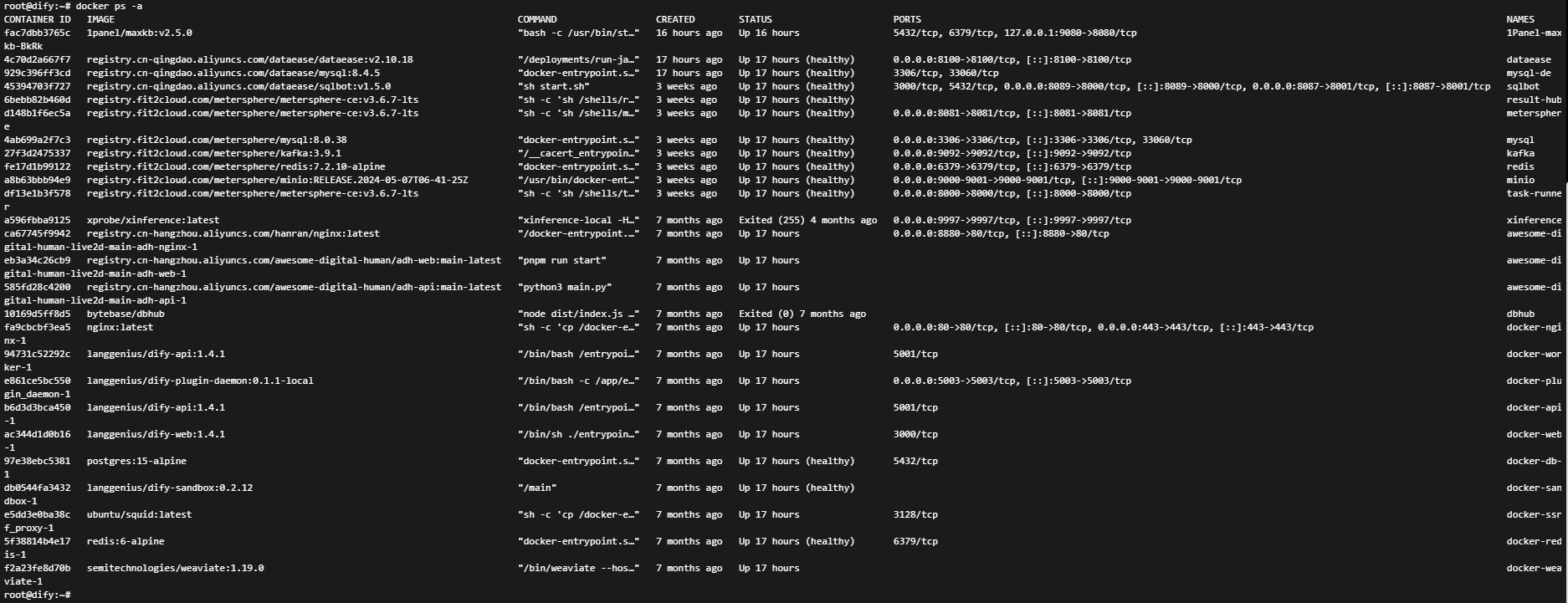Click the 1panel/maxkb:v2.5.0 image name
The image size is (1568, 603).
pos(139,33)
